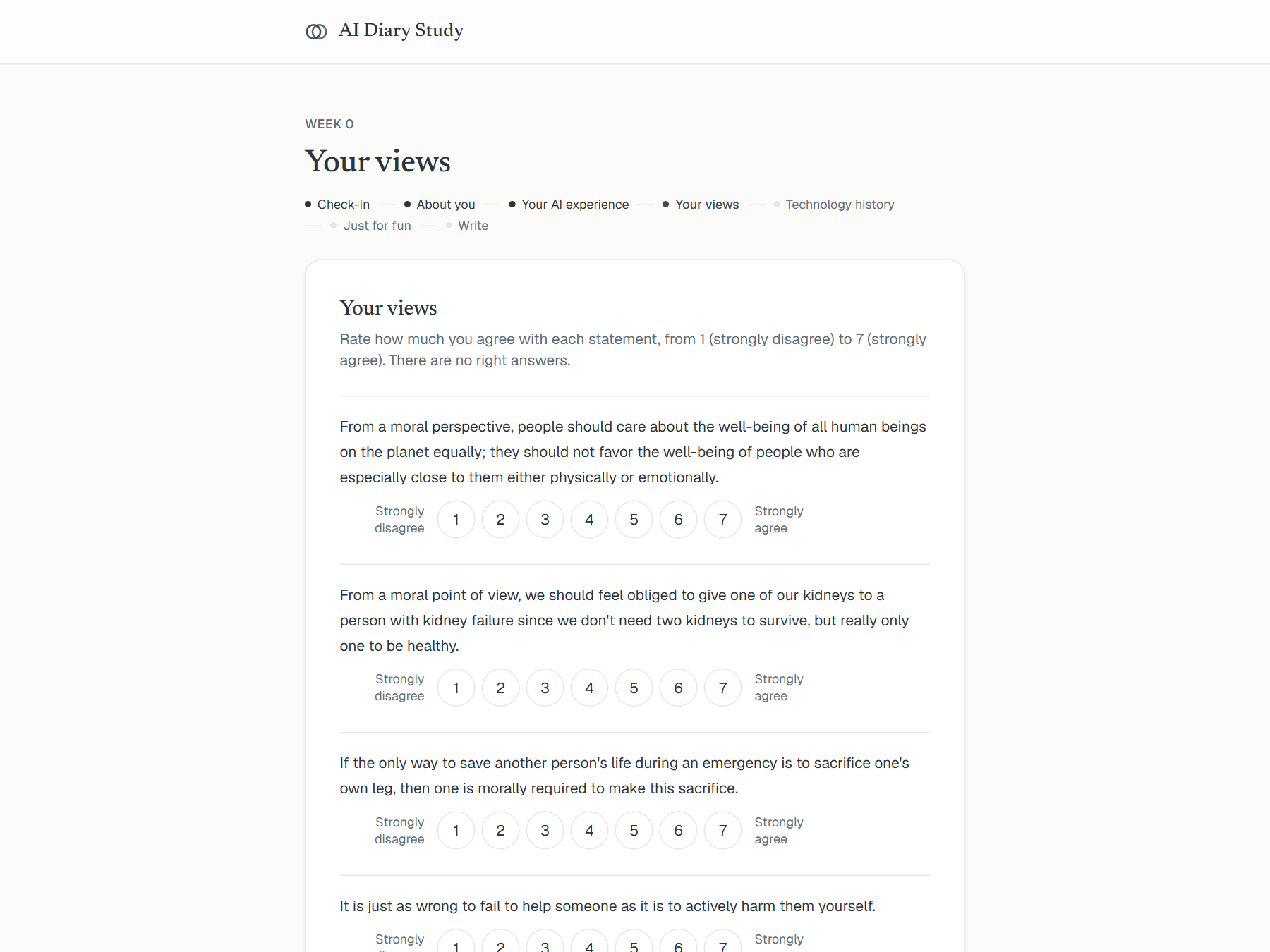Select 1 for the leg sacrifice statement

pos(456,831)
